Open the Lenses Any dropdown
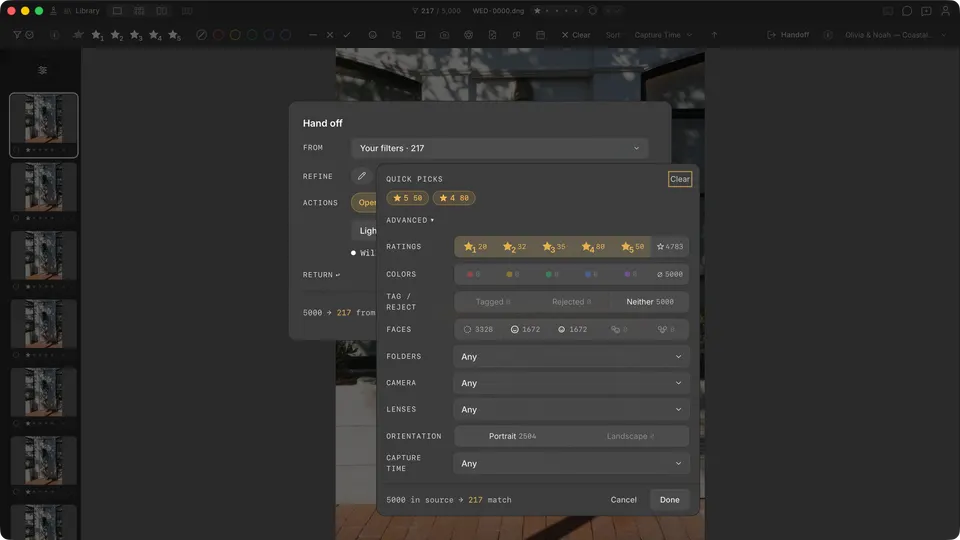 [x=571, y=409]
